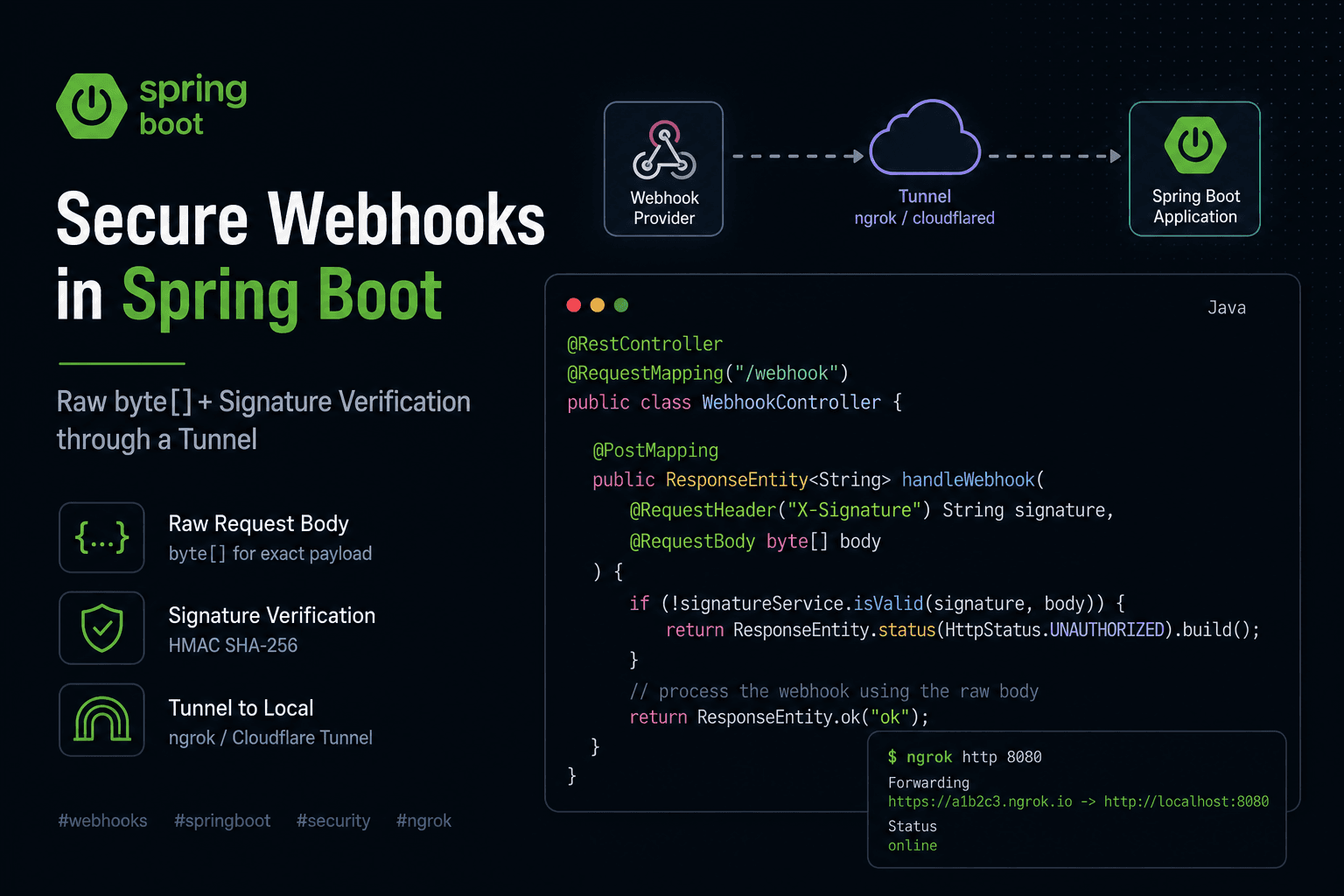Click the @RestController annotation

[645, 344]
